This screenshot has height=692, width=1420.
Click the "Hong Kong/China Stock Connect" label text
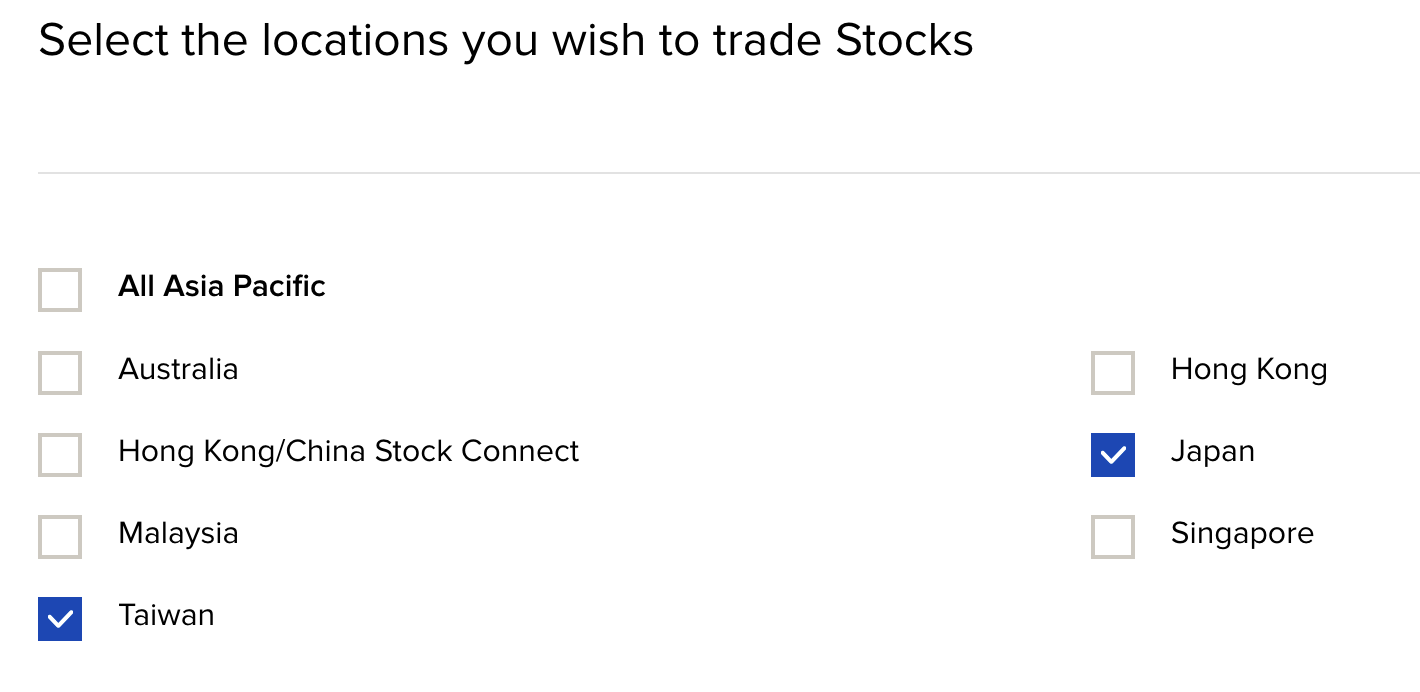click(349, 451)
